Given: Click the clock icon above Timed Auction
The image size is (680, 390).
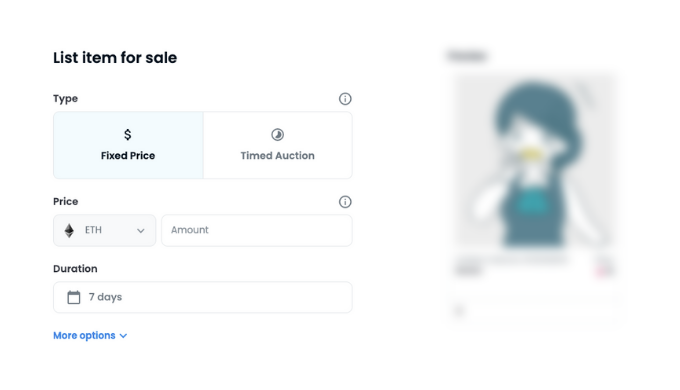Looking at the screenshot, I should click(x=278, y=135).
